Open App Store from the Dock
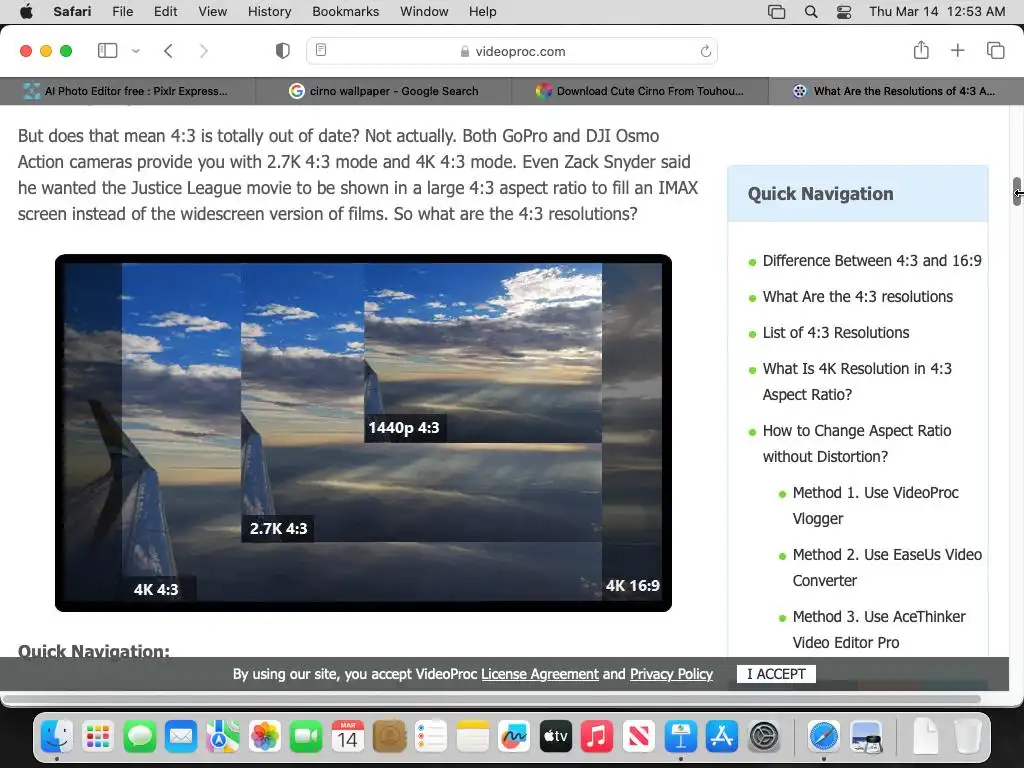1024x768 pixels. (x=722, y=737)
